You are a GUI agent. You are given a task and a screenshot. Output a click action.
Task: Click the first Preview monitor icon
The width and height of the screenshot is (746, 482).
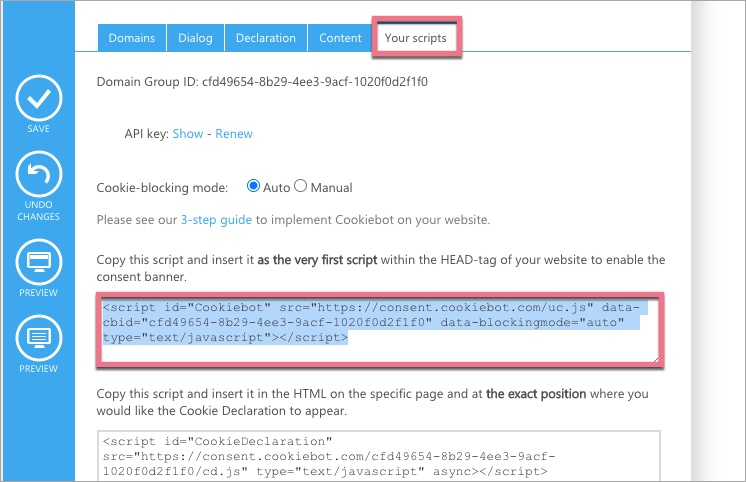pos(39,263)
